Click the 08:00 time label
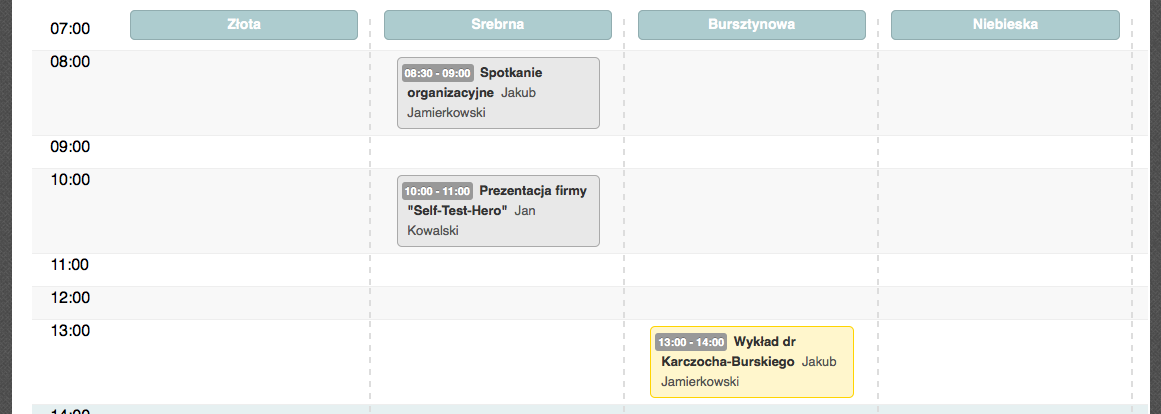The width and height of the screenshot is (1161, 414). (x=70, y=61)
